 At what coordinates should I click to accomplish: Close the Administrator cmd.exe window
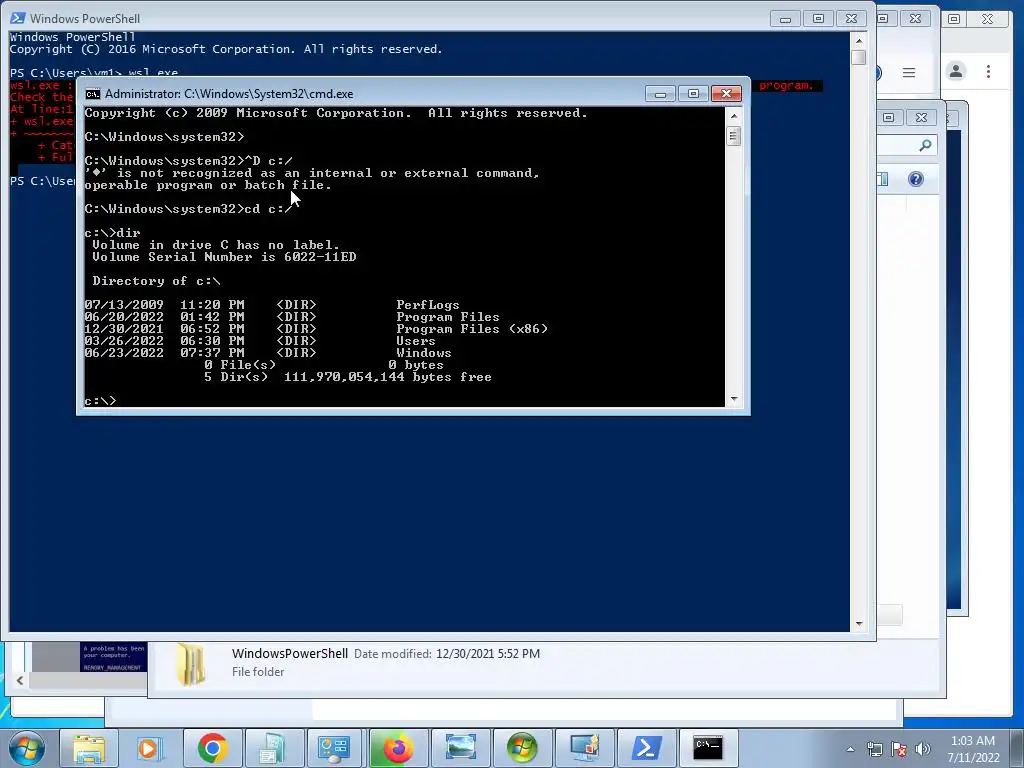click(x=726, y=94)
